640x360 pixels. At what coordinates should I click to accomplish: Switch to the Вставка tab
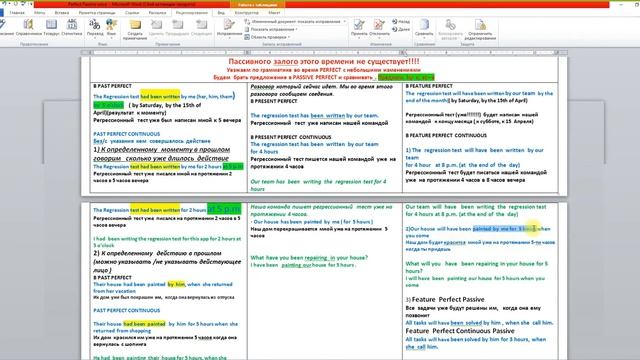coord(62,13)
